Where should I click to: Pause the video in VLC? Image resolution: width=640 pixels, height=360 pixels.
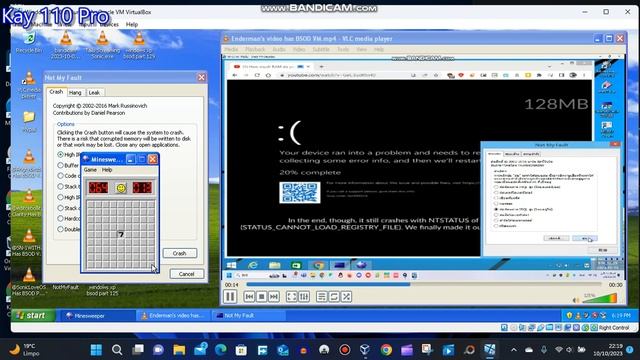230,297
